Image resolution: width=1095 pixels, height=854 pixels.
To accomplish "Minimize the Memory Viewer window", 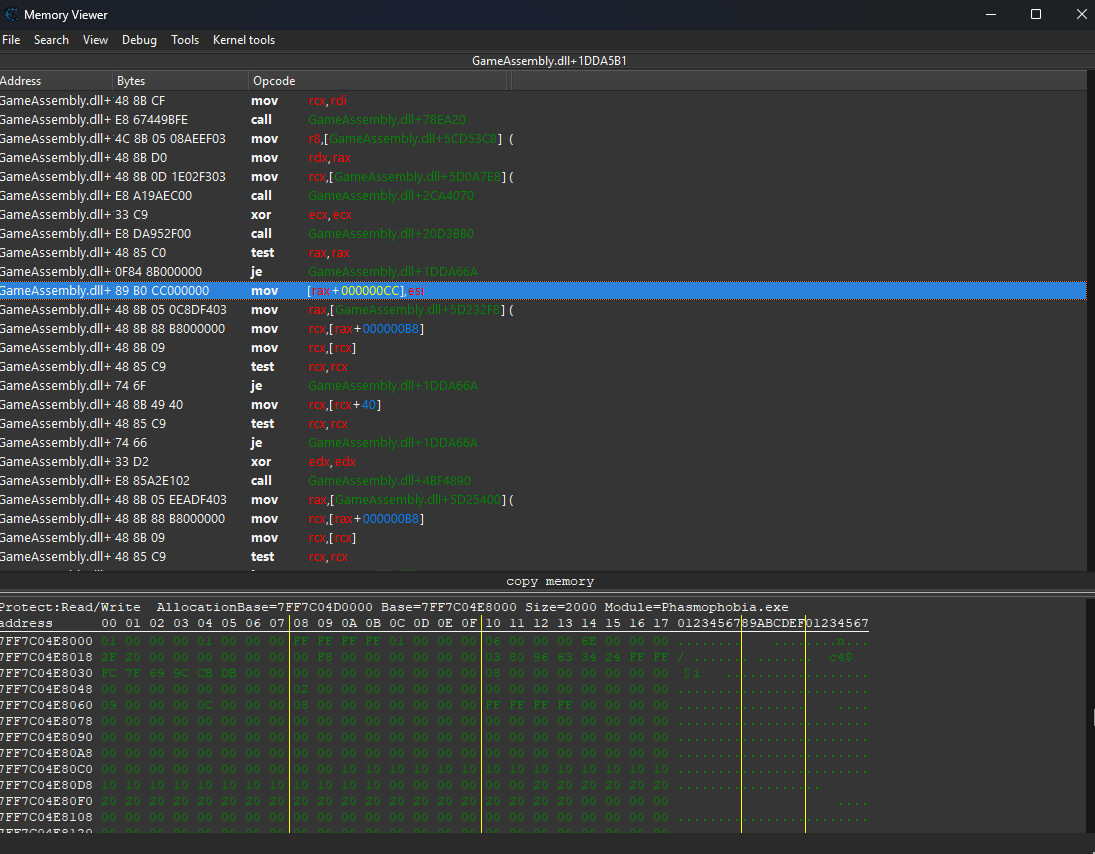I will coord(990,15).
